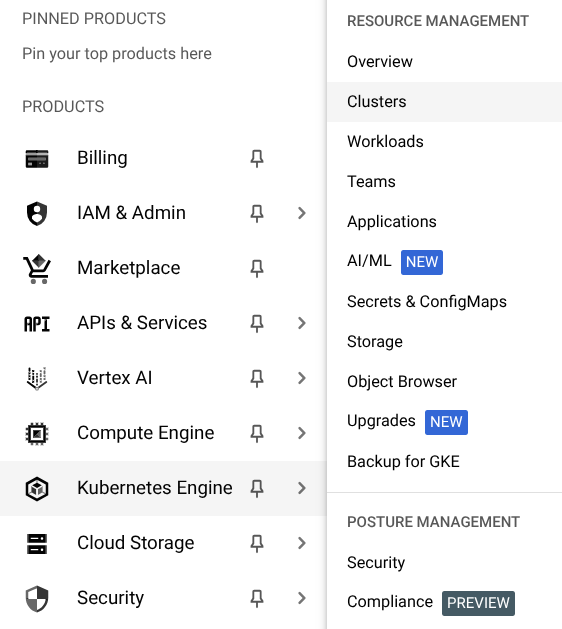Click the NEW badge beside AI/ML
The width and height of the screenshot is (562, 629).
click(422, 262)
